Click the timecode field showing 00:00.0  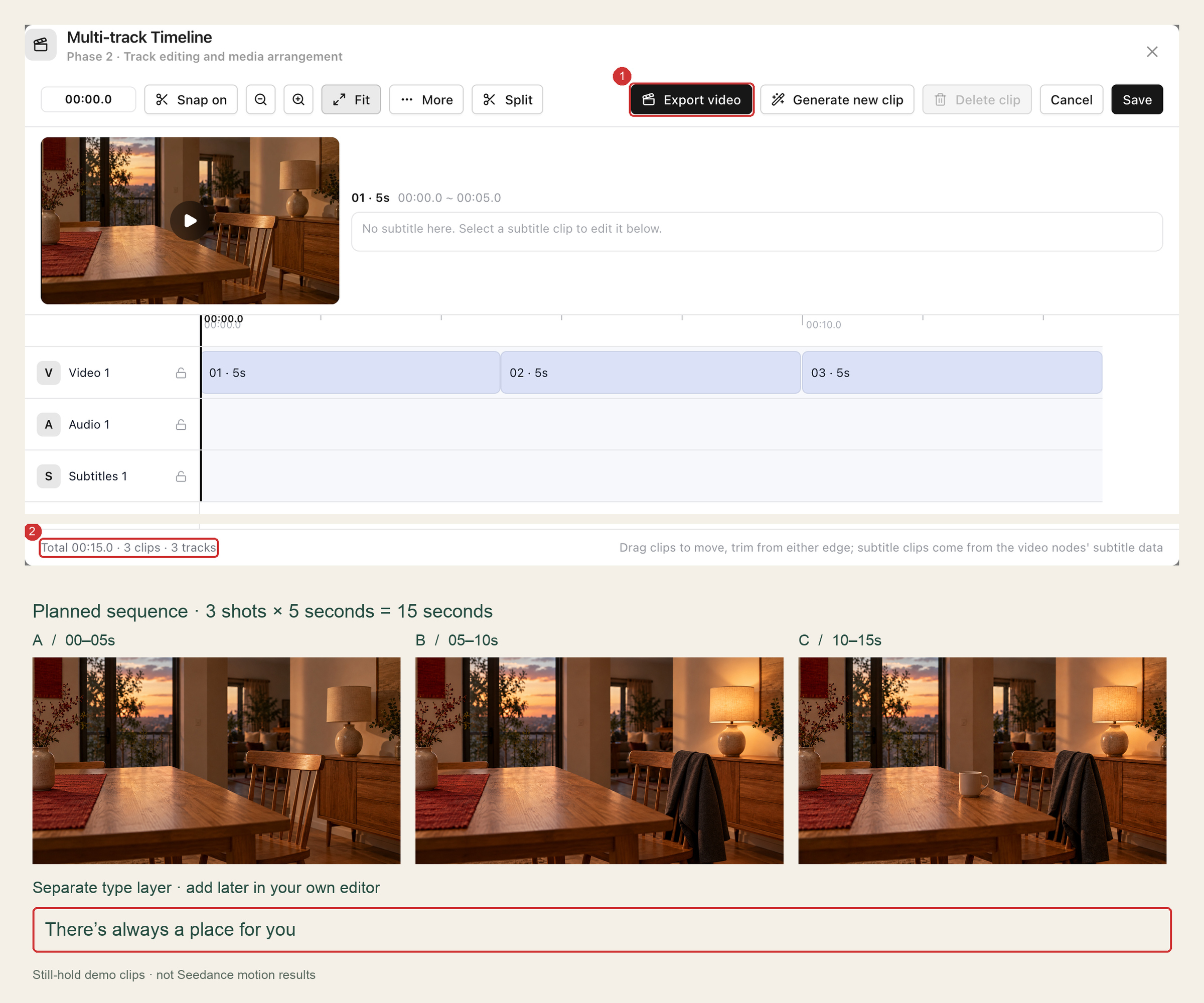(x=88, y=99)
